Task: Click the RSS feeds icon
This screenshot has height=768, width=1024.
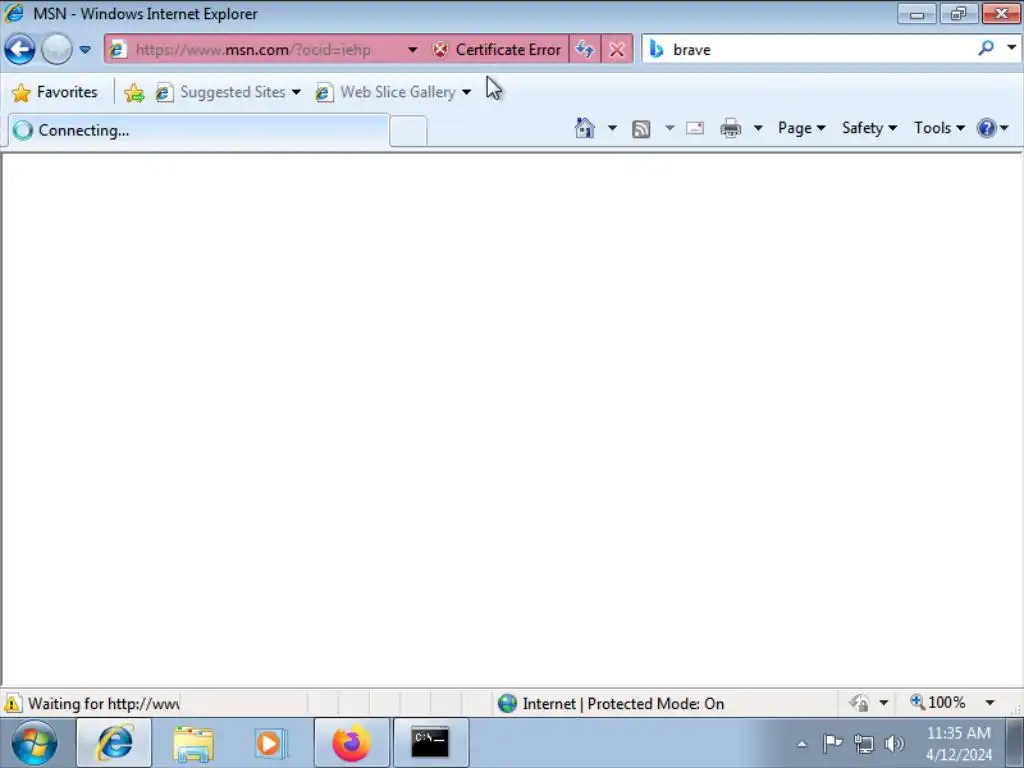Action: (641, 129)
